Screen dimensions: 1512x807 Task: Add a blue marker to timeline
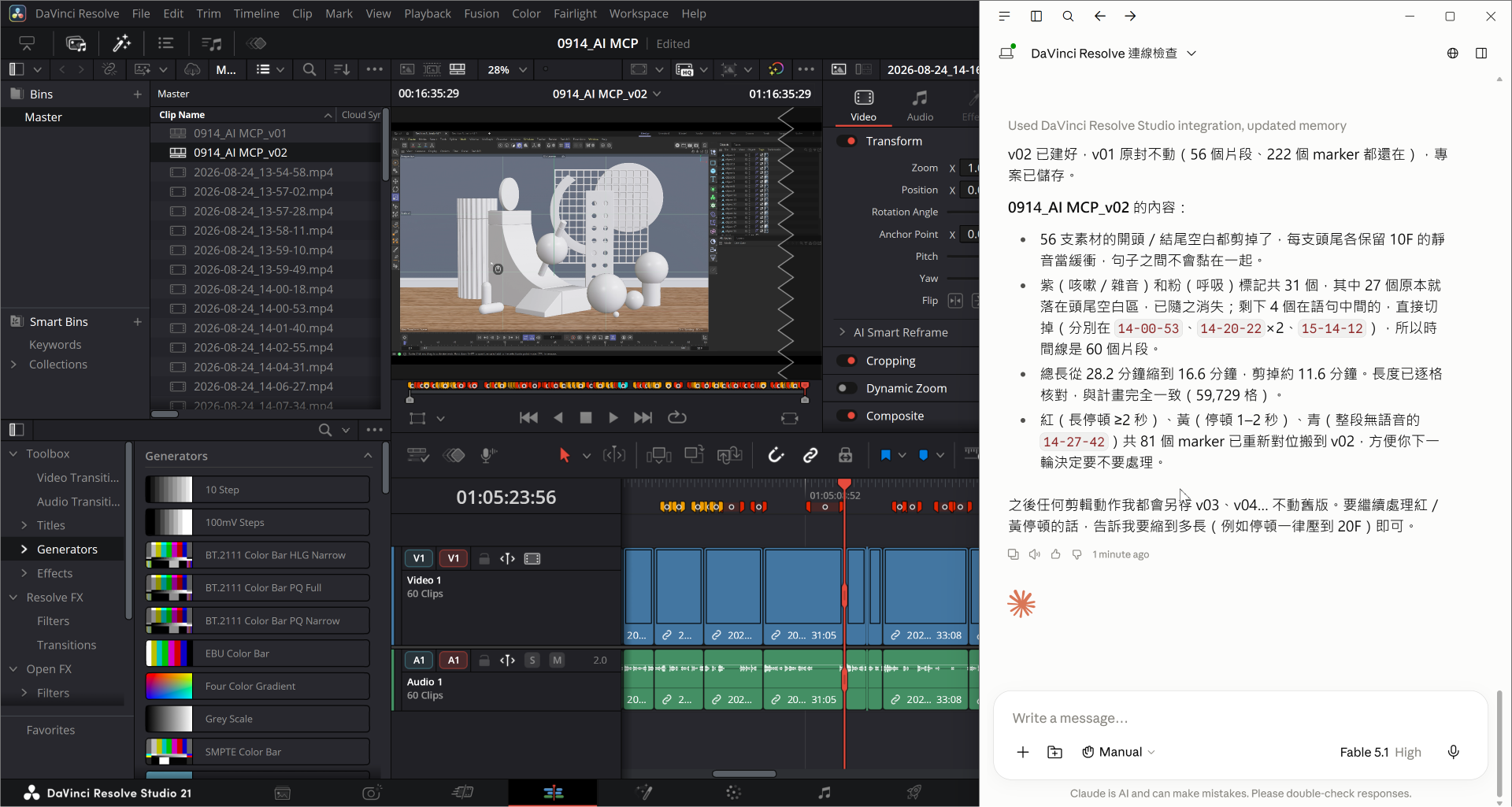pos(924,455)
